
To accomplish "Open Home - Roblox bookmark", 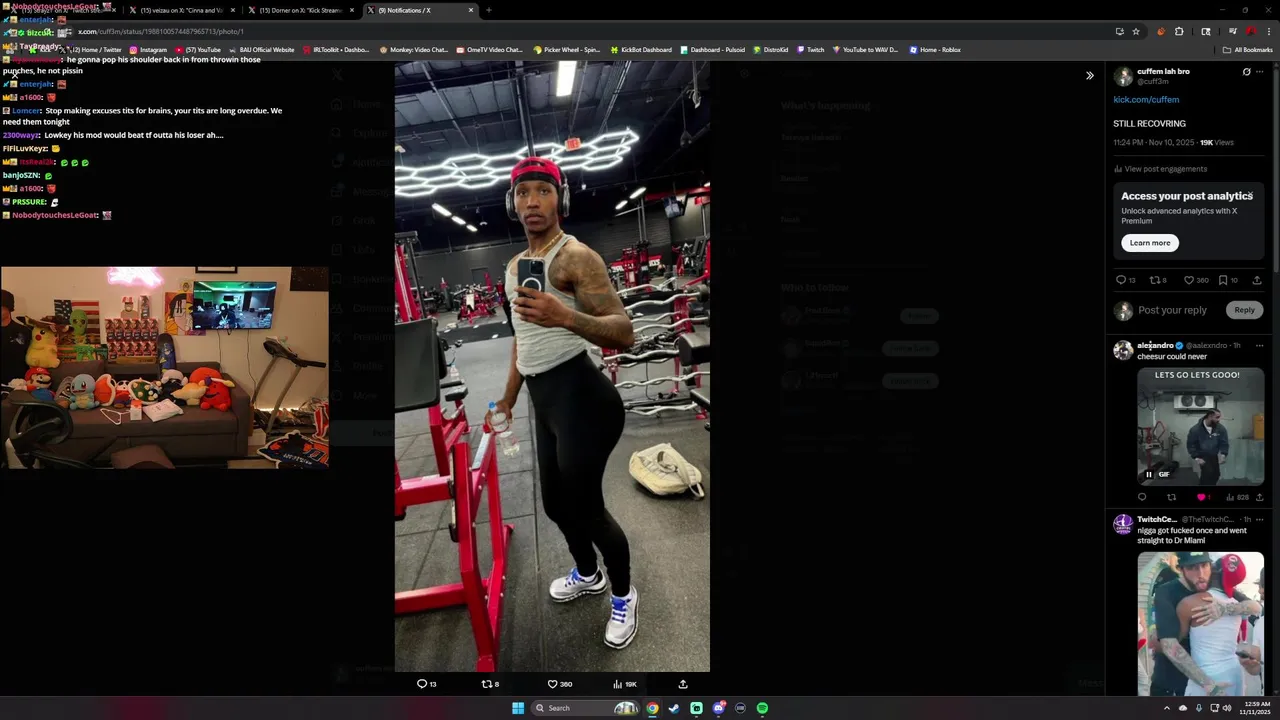I will click(935, 50).
